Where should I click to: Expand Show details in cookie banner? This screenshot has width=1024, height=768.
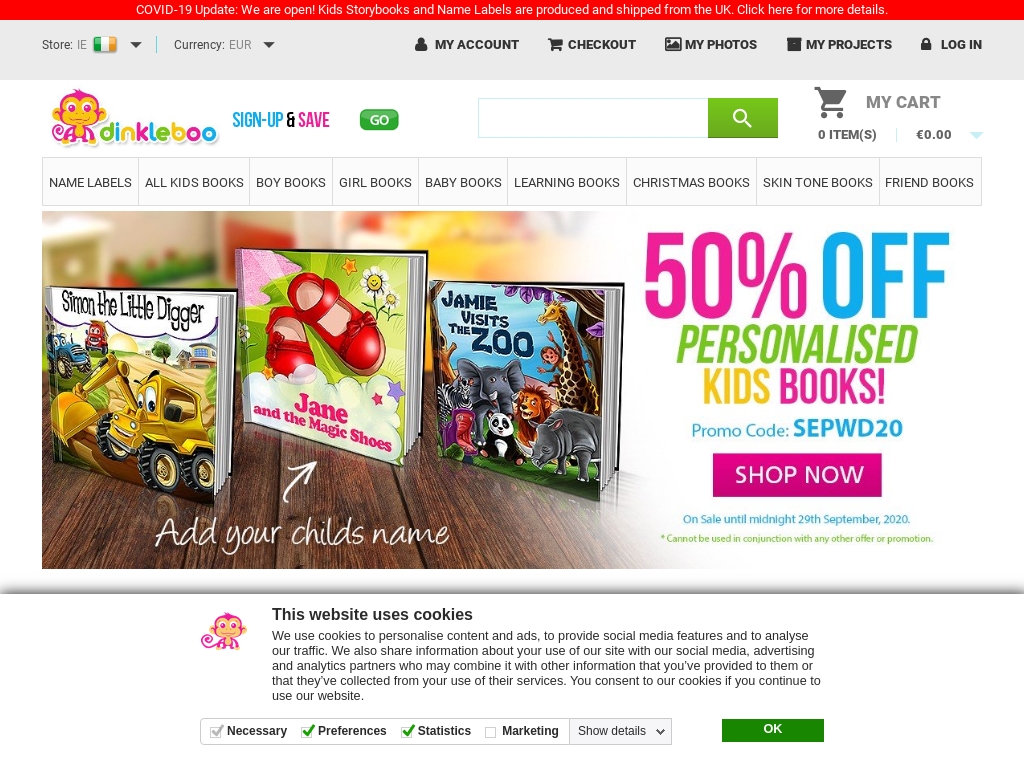click(620, 731)
